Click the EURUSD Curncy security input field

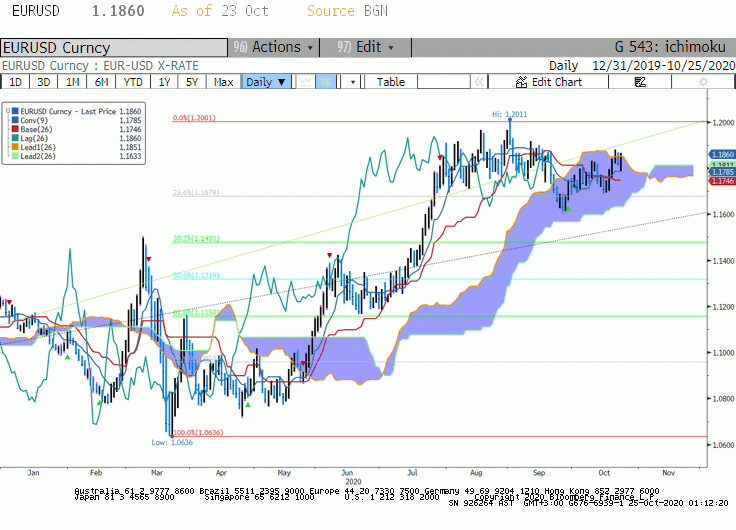pyautogui.click(x=114, y=47)
